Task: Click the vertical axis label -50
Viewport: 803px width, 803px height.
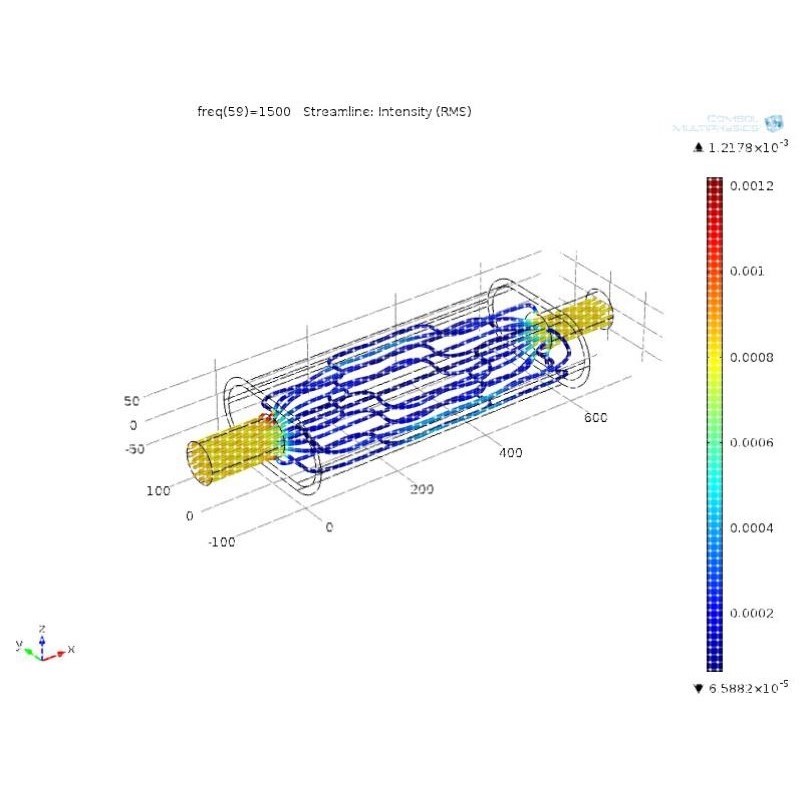Action: tap(135, 449)
